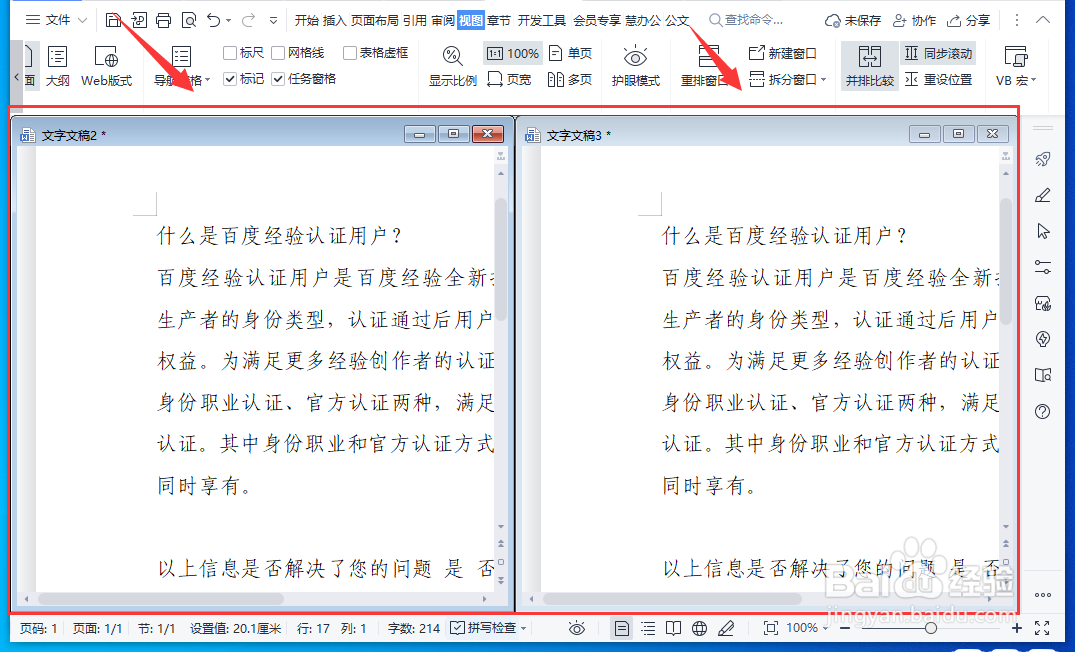This screenshot has width=1075, height=652.
Task: Click the zoom slider handle in status bar
Action: pyautogui.click(x=931, y=628)
